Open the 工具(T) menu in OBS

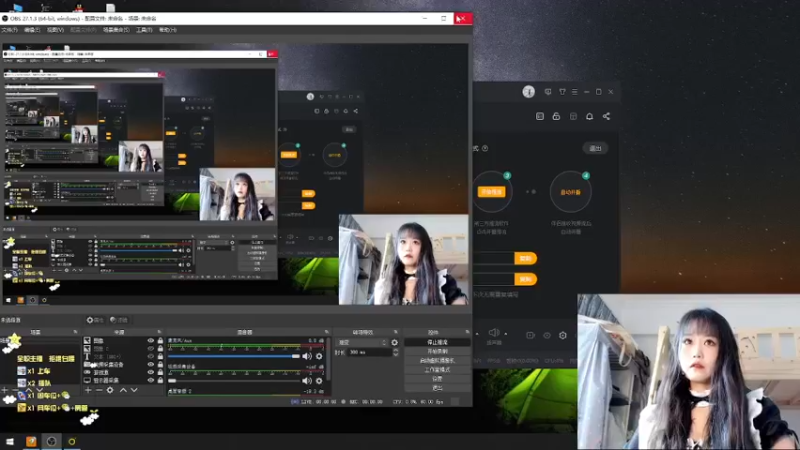click(144, 30)
